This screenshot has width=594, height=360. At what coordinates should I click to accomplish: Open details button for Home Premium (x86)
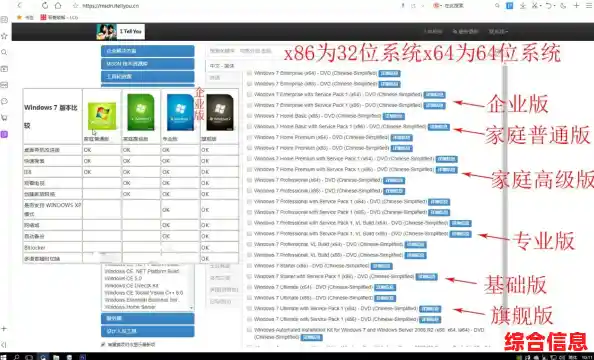click(x=402, y=148)
